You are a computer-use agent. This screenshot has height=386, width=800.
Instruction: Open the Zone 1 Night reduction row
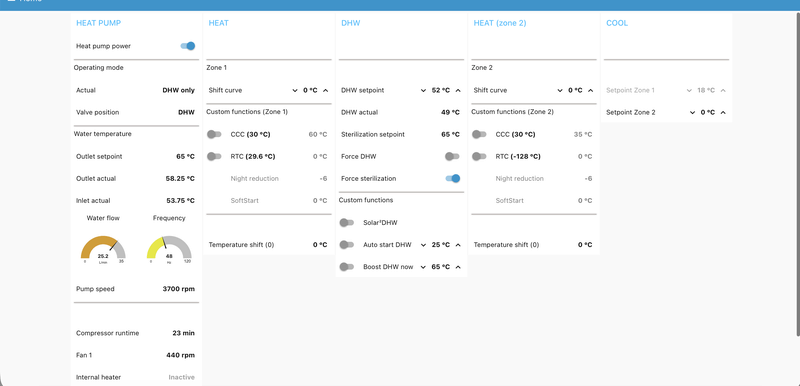(268, 178)
